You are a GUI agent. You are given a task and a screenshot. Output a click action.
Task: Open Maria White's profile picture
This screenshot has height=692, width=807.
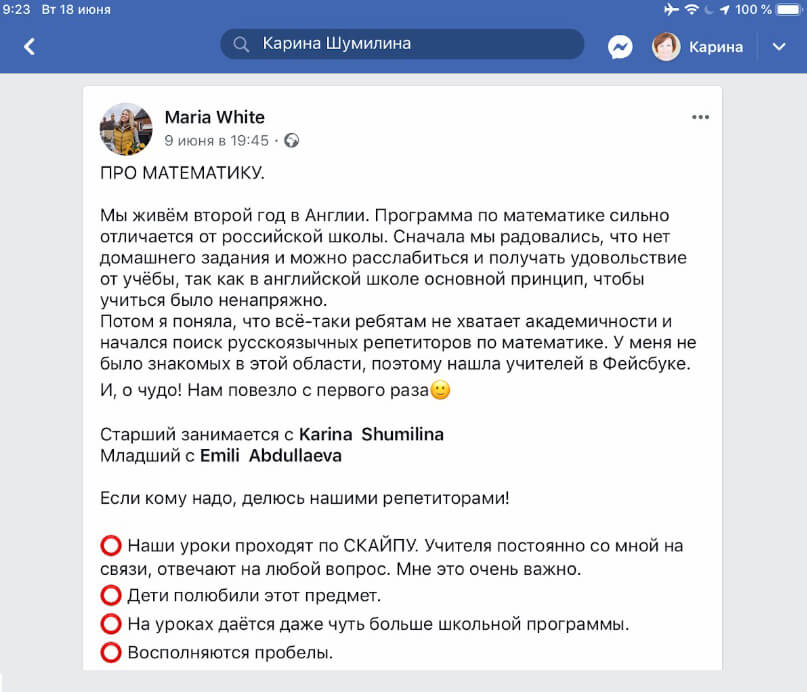125,125
